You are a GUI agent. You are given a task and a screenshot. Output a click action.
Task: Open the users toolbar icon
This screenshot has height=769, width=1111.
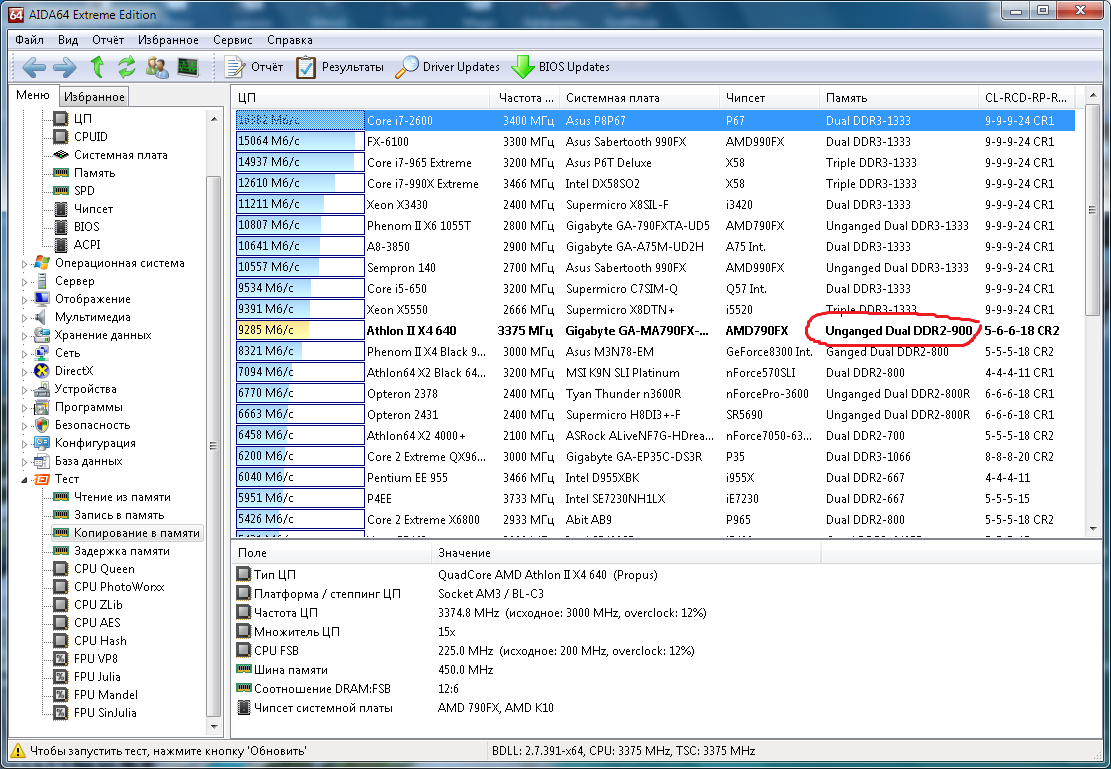[x=157, y=67]
